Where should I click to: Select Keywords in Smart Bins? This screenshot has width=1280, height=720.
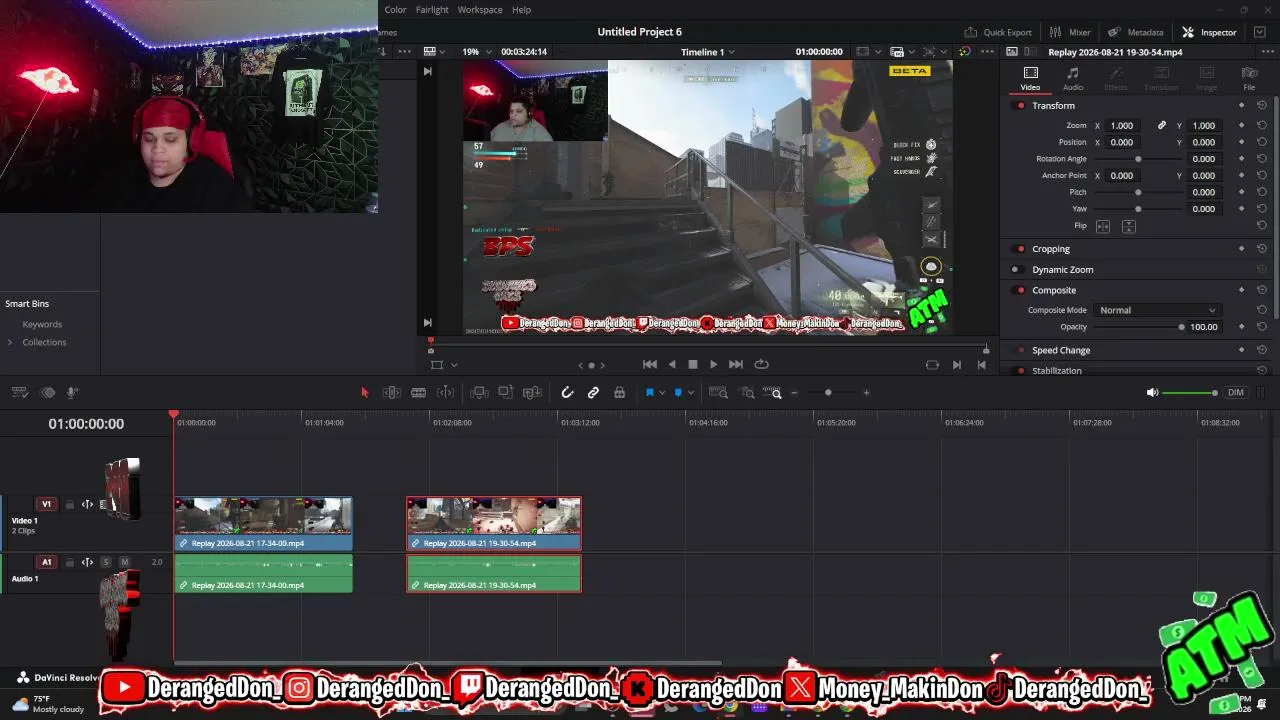coord(42,325)
